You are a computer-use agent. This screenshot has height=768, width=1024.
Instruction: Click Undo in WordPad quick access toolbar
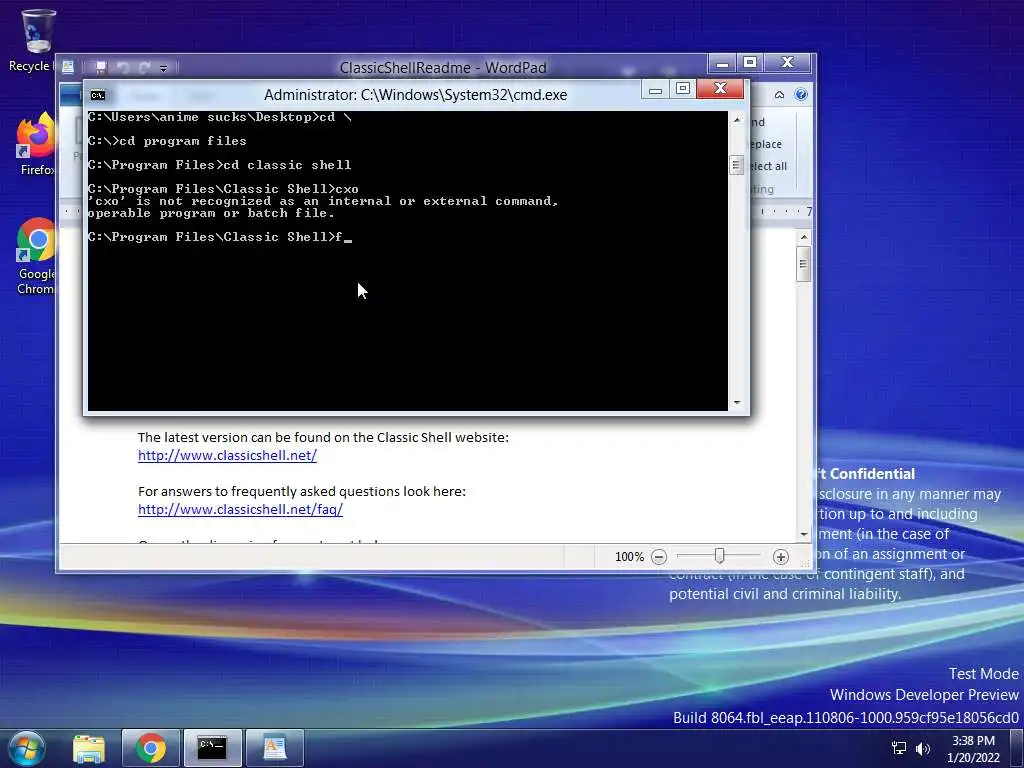(x=123, y=67)
